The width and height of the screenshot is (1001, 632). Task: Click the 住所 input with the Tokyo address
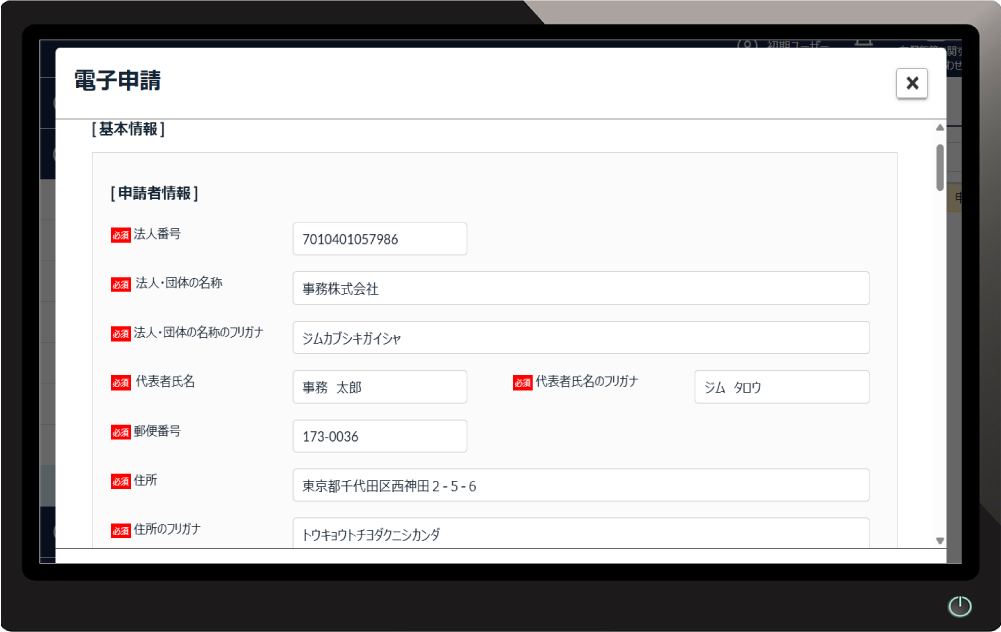pos(578,485)
